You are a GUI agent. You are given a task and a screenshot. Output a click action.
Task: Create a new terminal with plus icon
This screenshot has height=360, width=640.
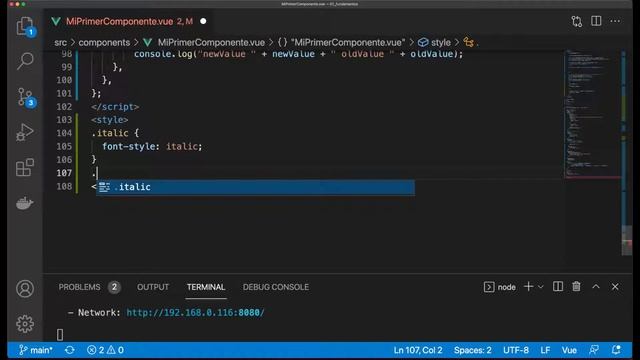pos(528,287)
